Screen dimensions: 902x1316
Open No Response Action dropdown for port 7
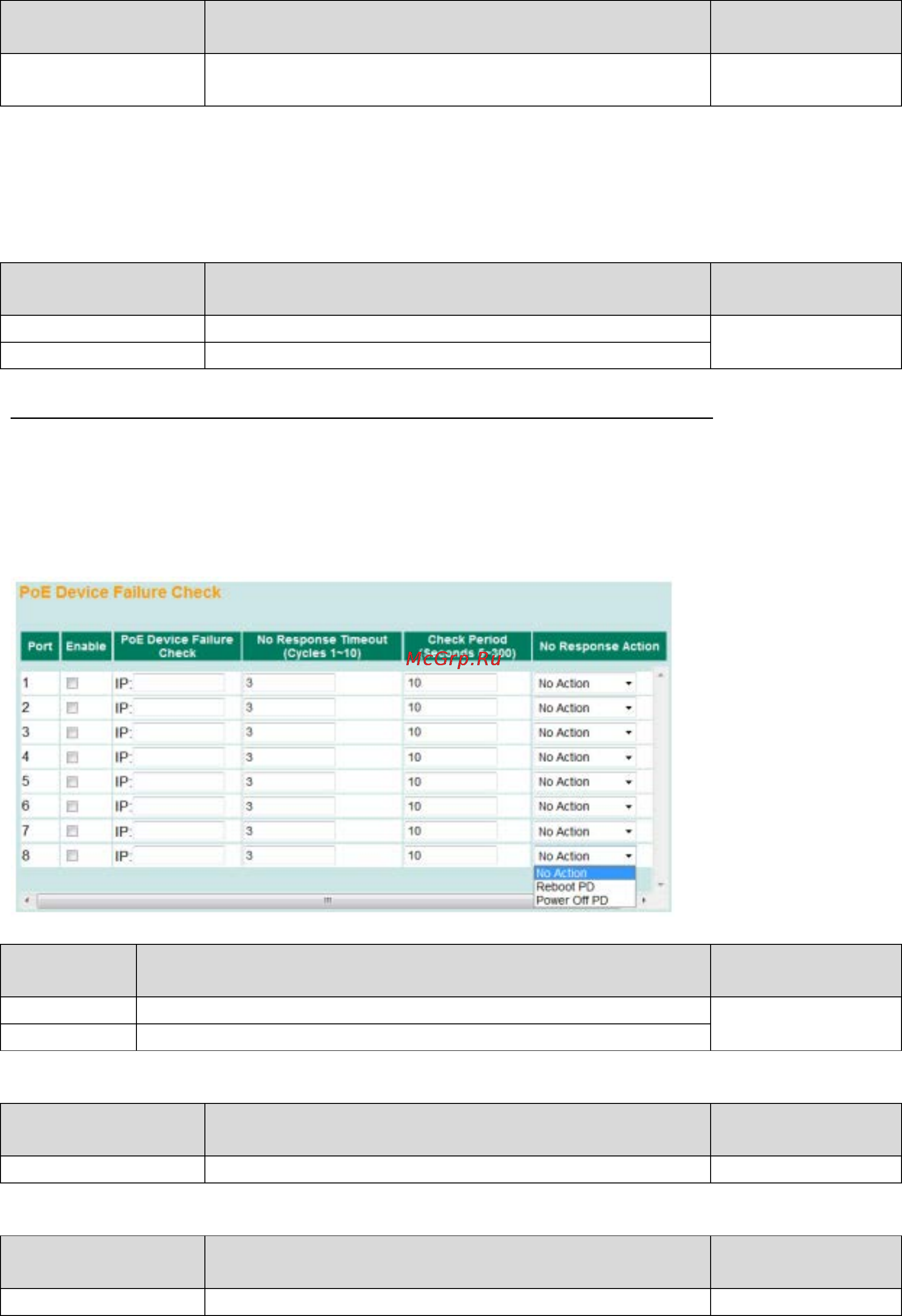tap(585, 831)
